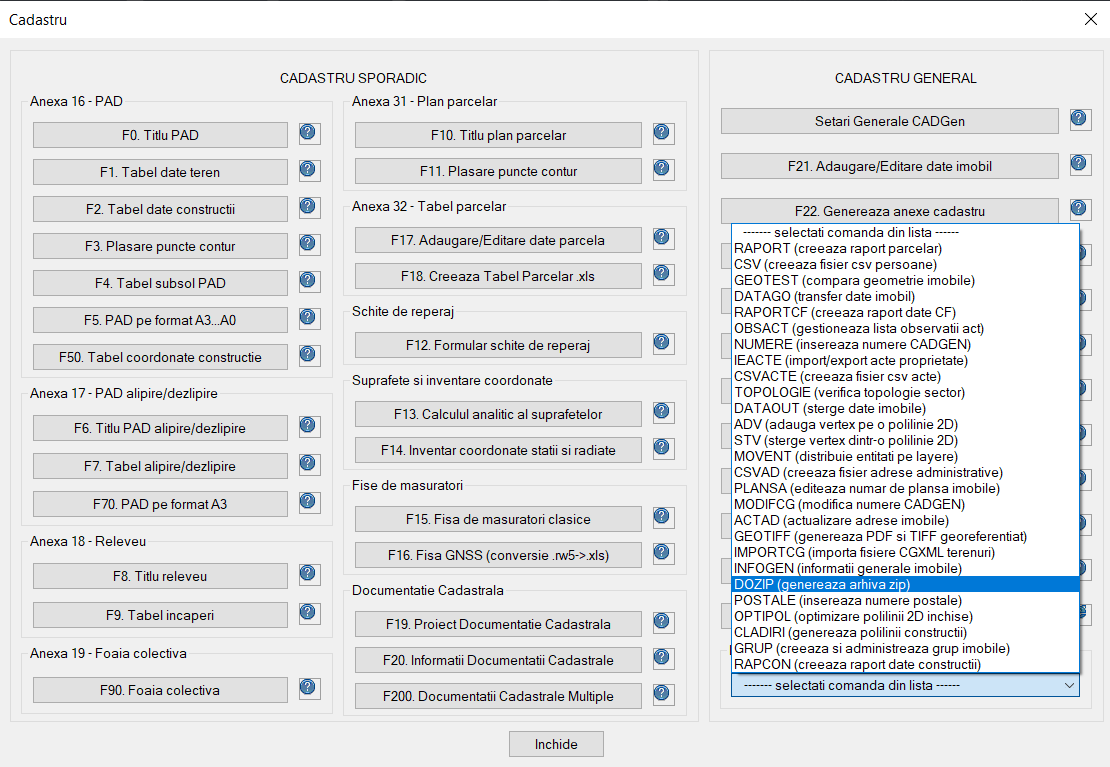Run F22. Genereaza anexe cadastru
1110x767 pixels.
point(890,211)
